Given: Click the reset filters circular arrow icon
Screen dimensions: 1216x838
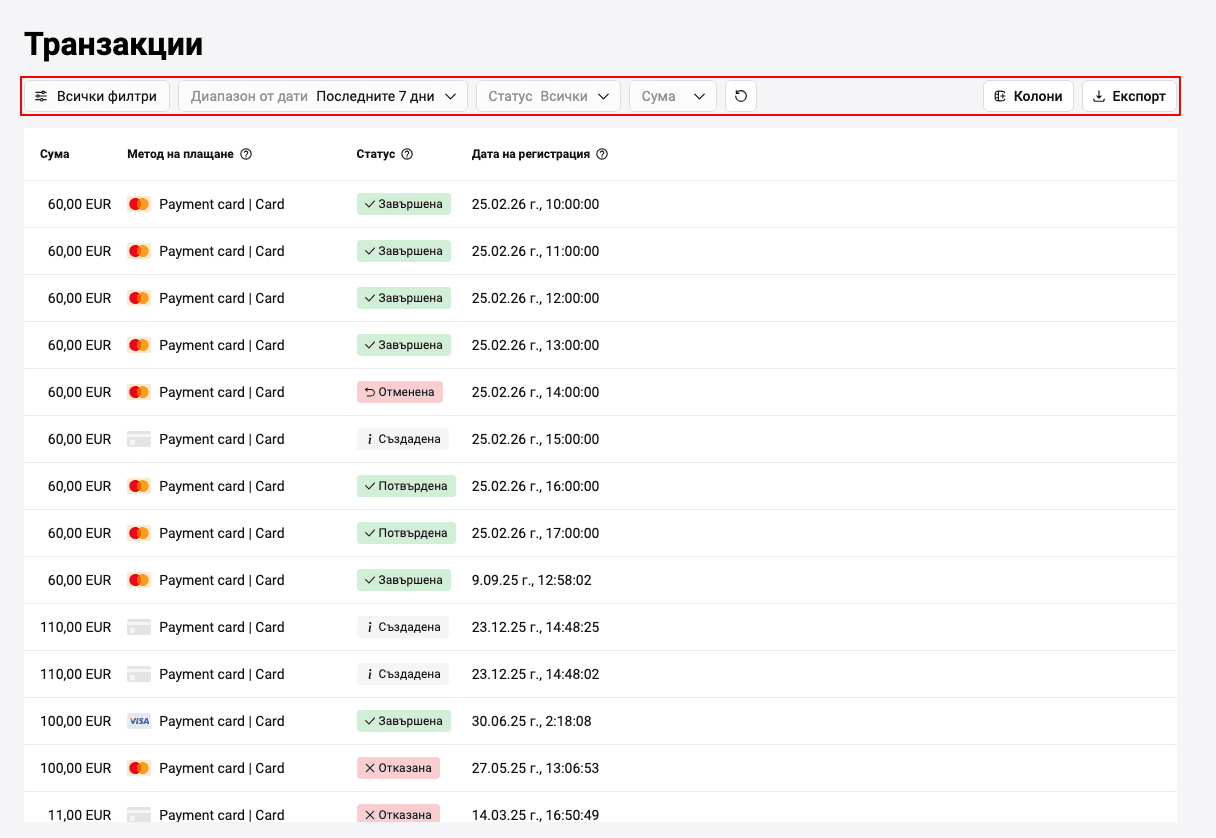Looking at the screenshot, I should coord(741,96).
